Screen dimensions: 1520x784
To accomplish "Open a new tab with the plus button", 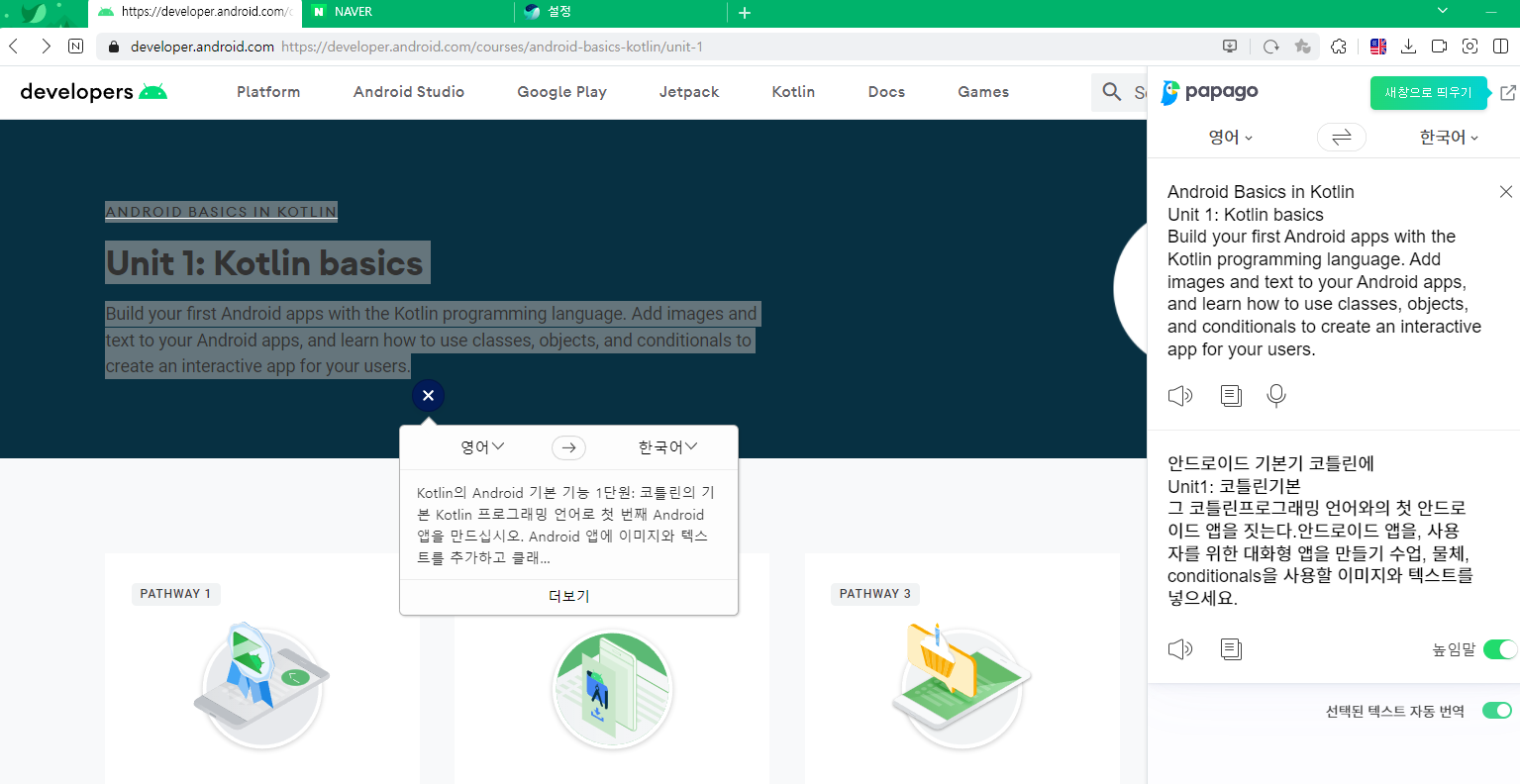I will pyautogui.click(x=745, y=13).
